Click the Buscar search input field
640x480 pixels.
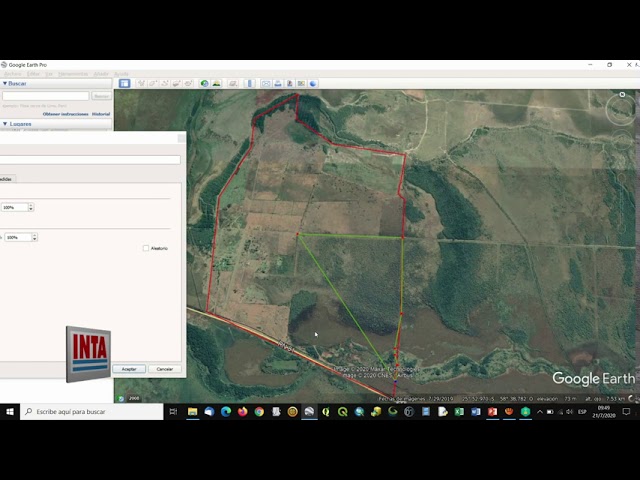pyautogui.click(x=45, y=96)
